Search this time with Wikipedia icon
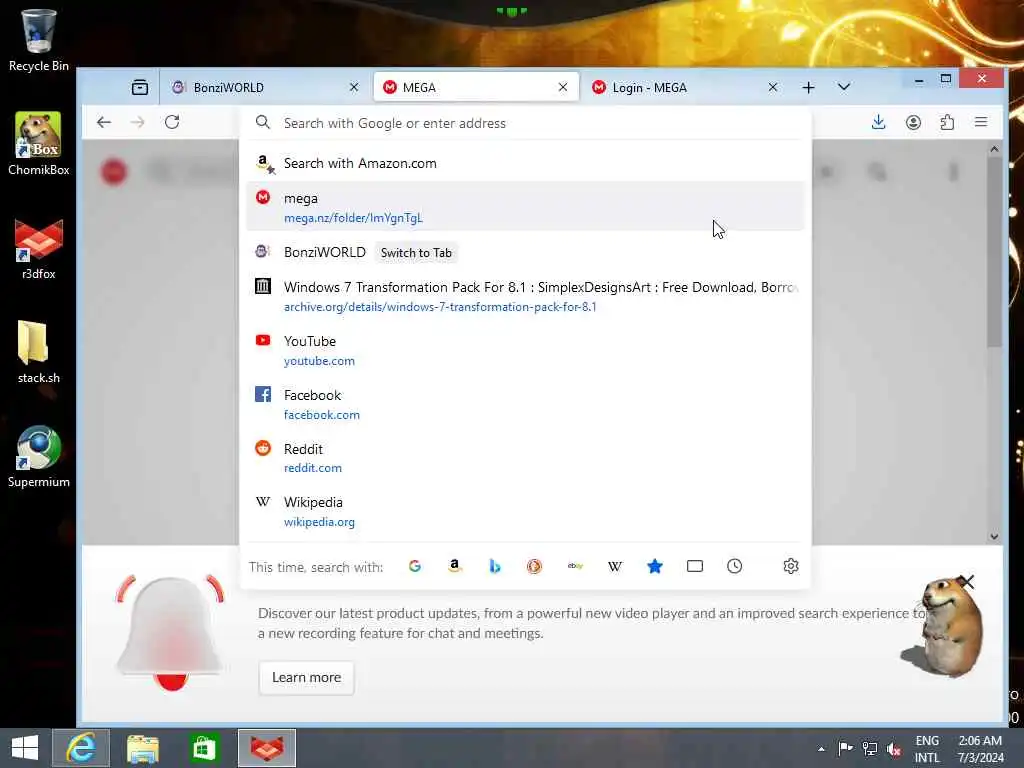The height and width of the screenshot is (768, 1024). (615, 566)
